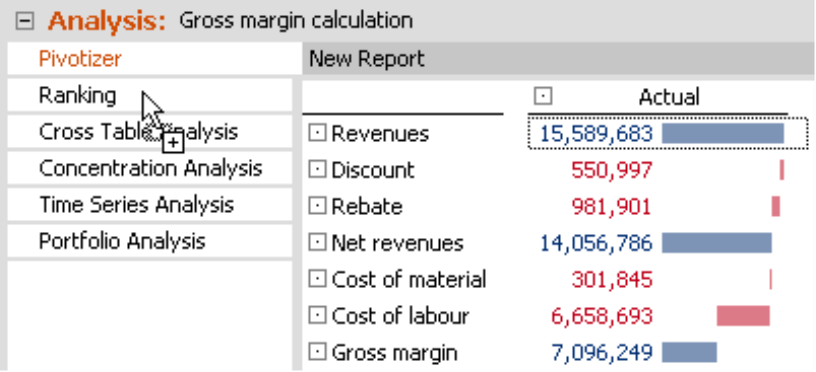Click the Cost of labour red bar
Screen dimensions: 816x372
743,316
